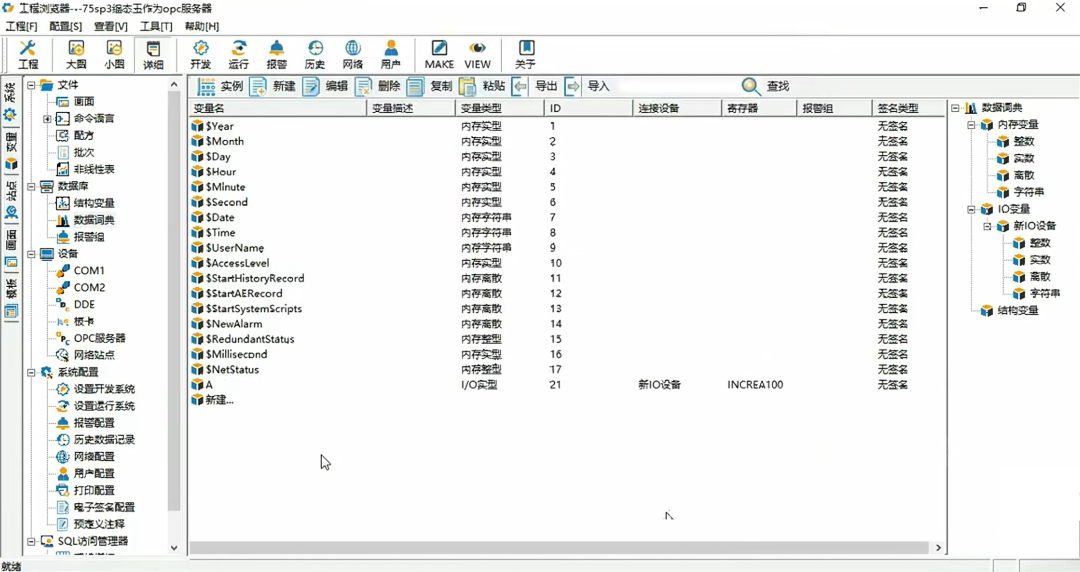Click the 关于 about icon
Image resolution: width=1080 pixels, height=572 pixels.
(x=525, y=54)
